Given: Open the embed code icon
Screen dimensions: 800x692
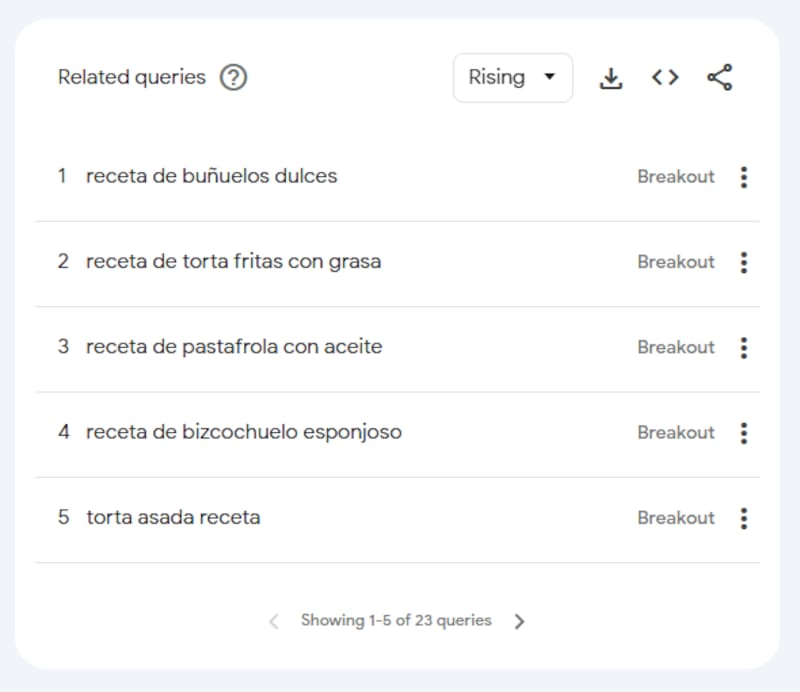Looking at the screenshot, I should coord(665,77).
